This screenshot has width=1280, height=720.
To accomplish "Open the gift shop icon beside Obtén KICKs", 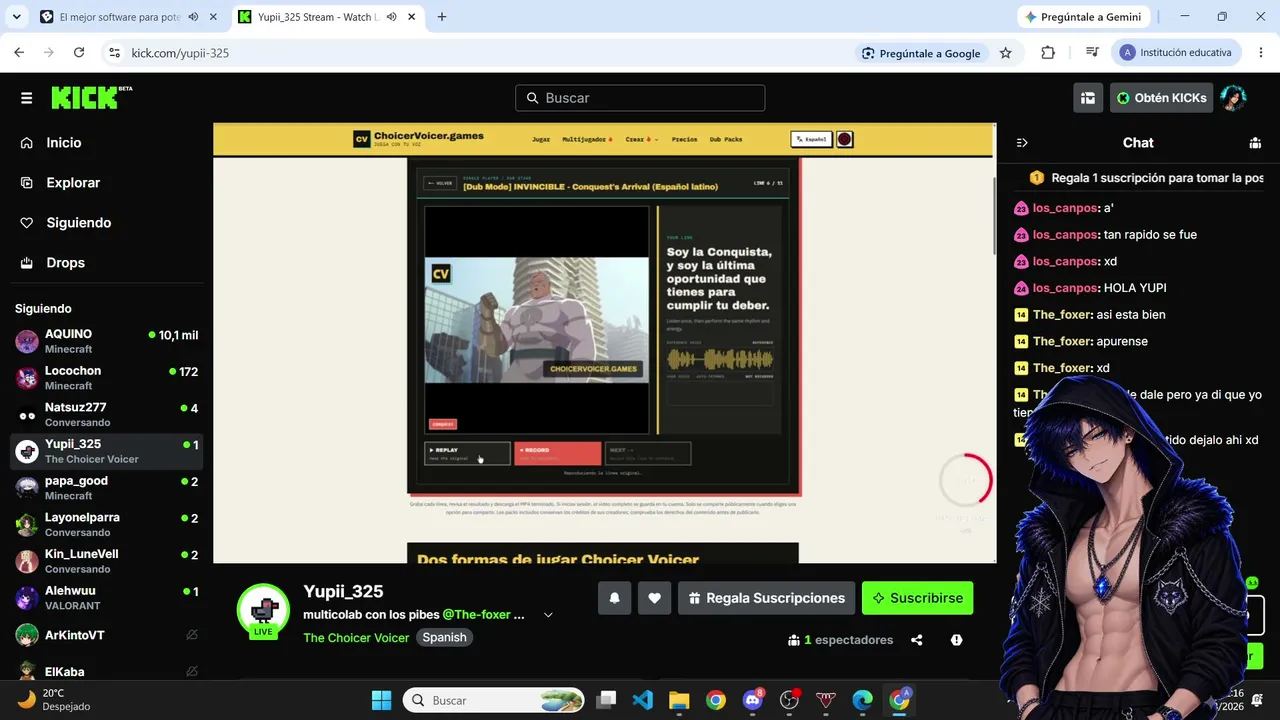I will pyautogui.click(x=1088, y=98).
